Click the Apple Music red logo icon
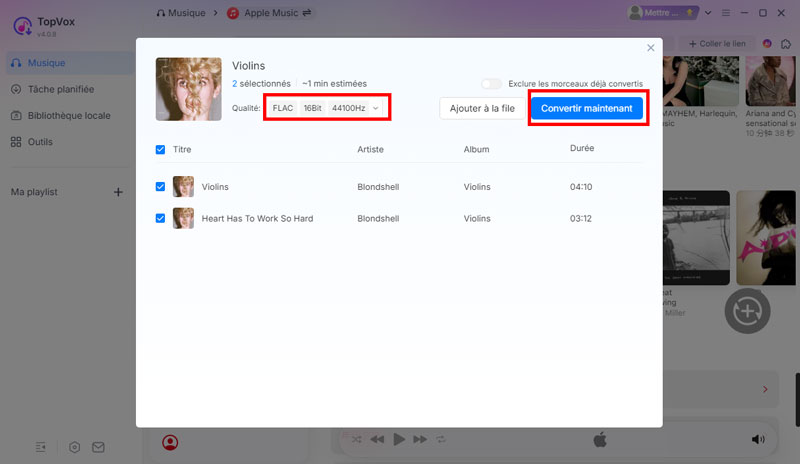Viewport: 800px width, 464px height. click(233, 13)
